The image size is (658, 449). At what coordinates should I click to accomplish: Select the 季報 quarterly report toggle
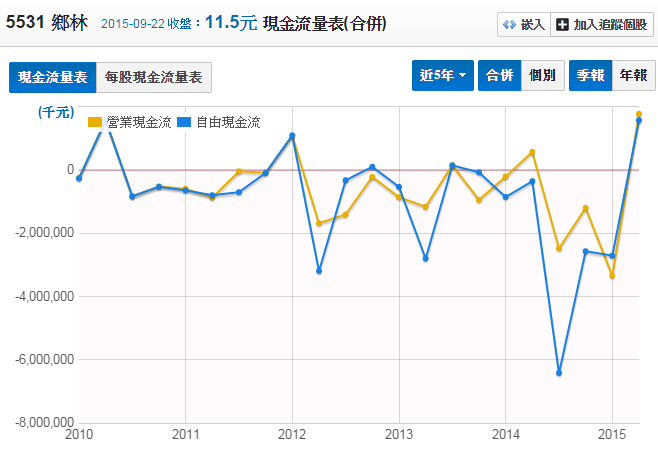click(x=590, y=76)
